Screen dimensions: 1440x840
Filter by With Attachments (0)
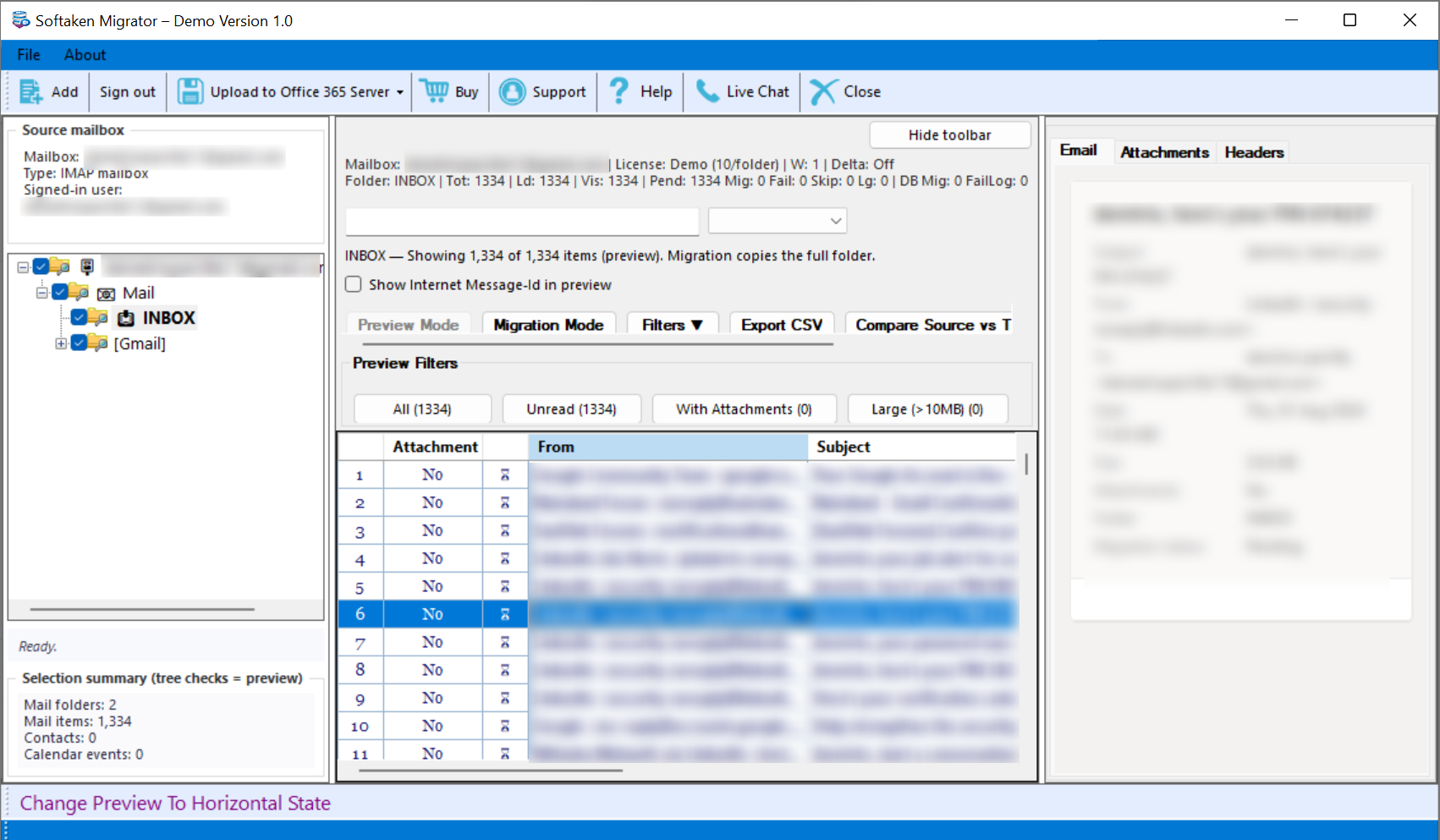click(744, 409)
